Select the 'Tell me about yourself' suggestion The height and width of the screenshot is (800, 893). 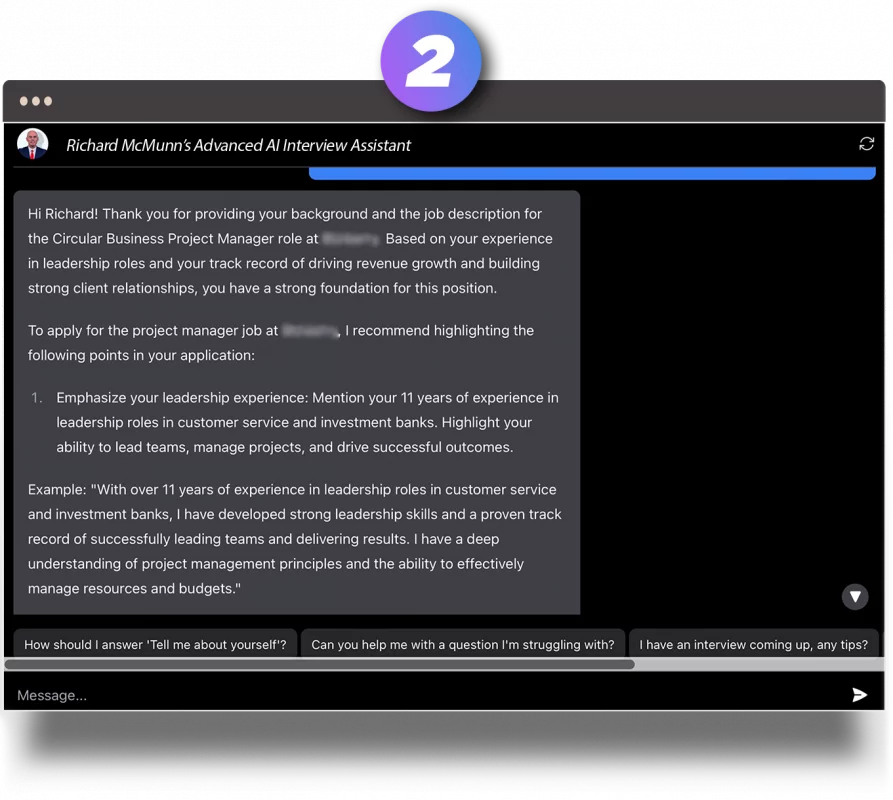pyautogui.click(x=155, y=645)
